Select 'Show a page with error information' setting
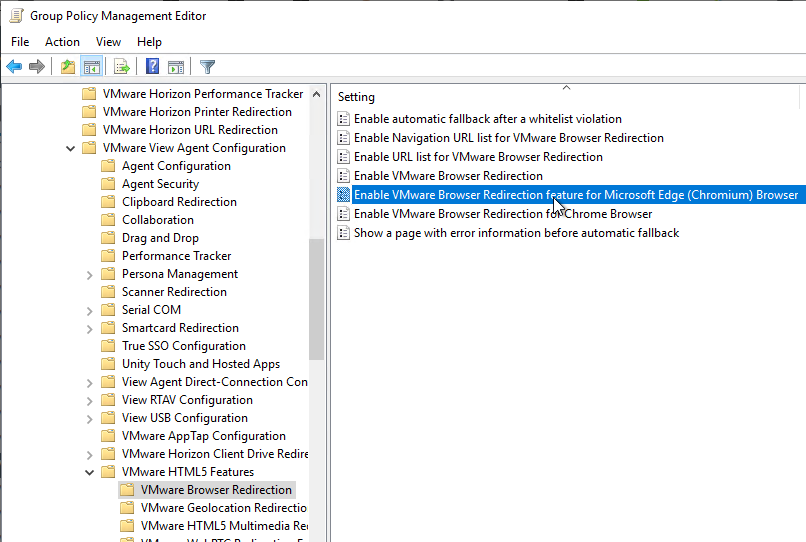The image size is (806, 542). 517,233
